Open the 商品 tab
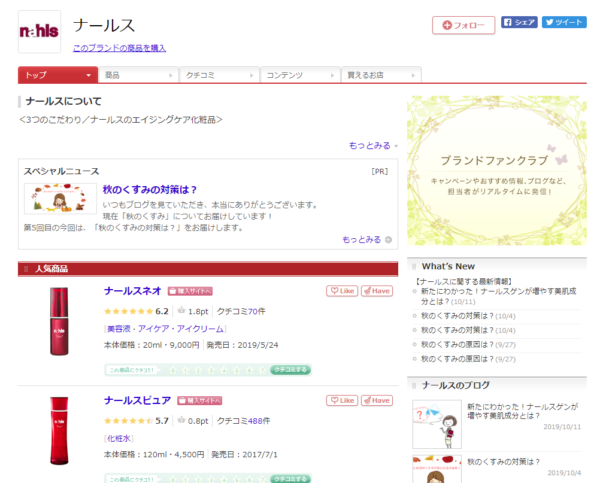 pos(139,75)
